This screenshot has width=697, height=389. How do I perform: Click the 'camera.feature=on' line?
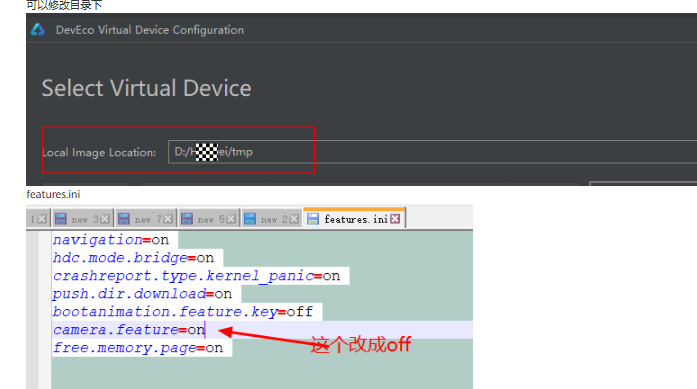(129, 330)
